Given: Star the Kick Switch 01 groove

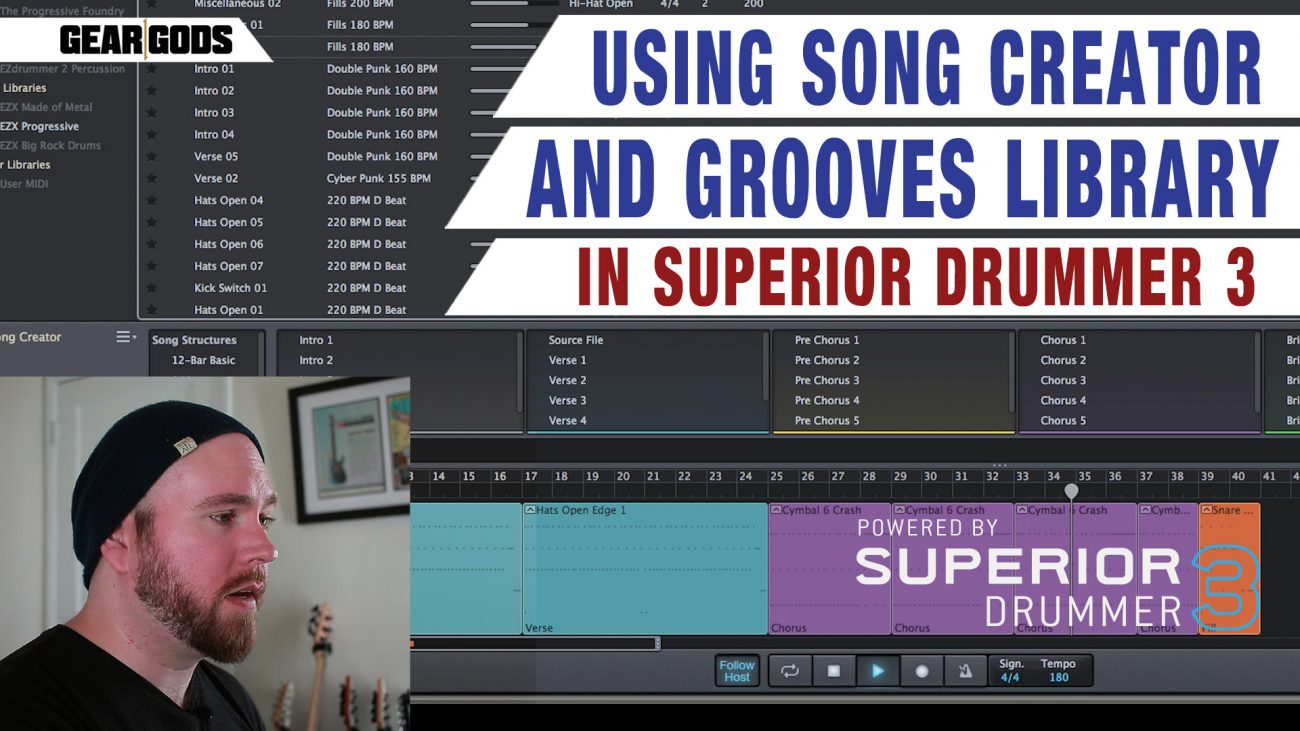Looking at the screenshot, I should coord(152,289).
